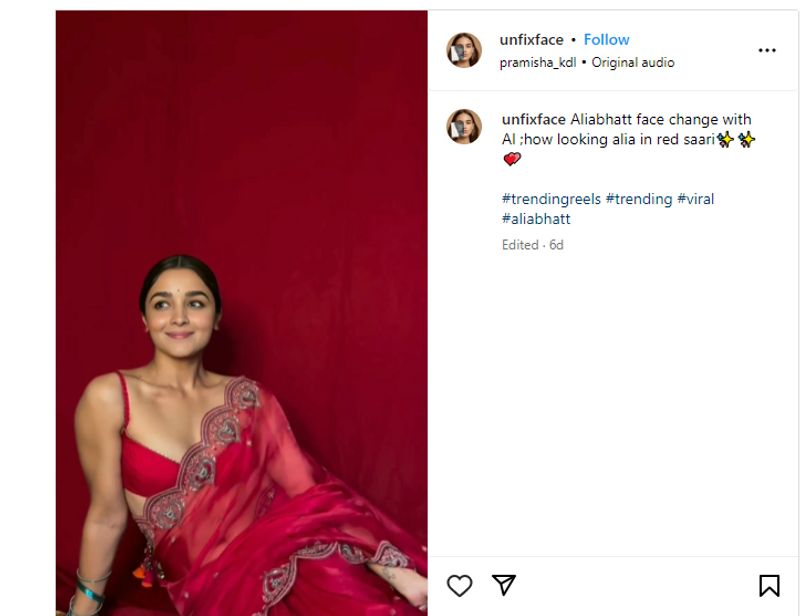Click the sparkle emojis after 'red saari'
Viewport: 800px width, 616px height.
[735, 139]
